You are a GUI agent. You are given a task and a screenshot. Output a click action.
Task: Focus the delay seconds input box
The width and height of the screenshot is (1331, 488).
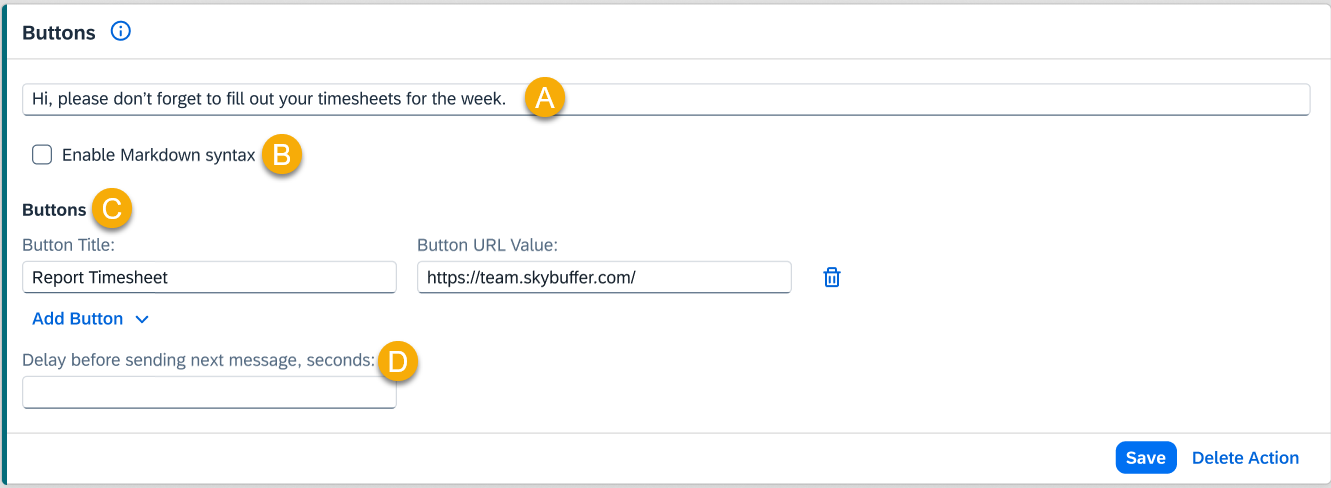tap(209, 393)
